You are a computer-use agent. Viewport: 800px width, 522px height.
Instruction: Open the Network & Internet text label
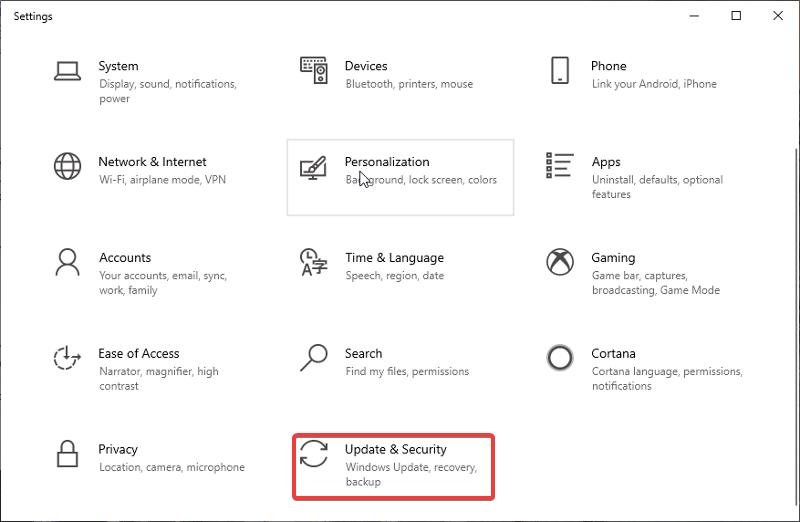point(152,162)
